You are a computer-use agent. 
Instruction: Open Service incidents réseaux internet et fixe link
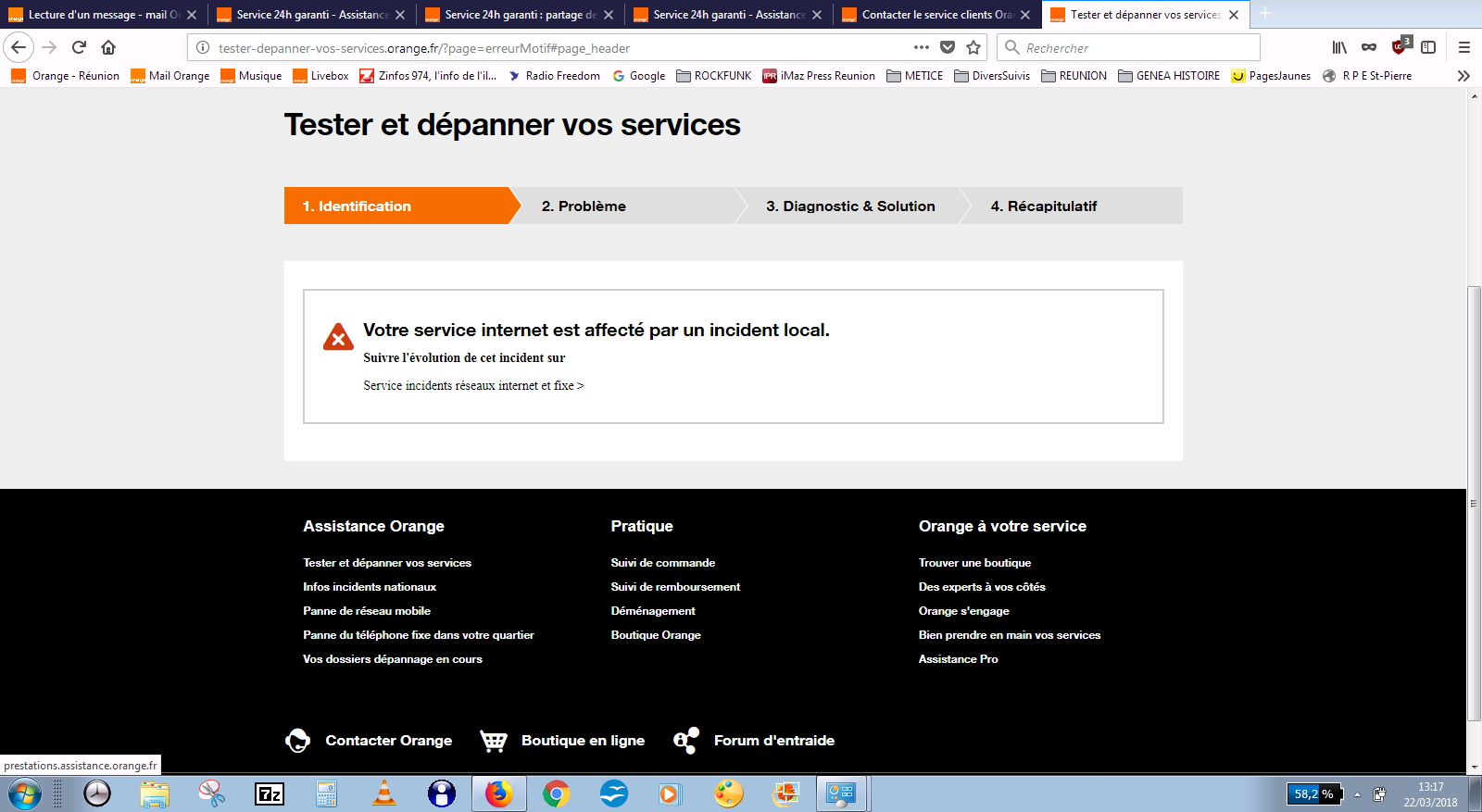[472, 386]
